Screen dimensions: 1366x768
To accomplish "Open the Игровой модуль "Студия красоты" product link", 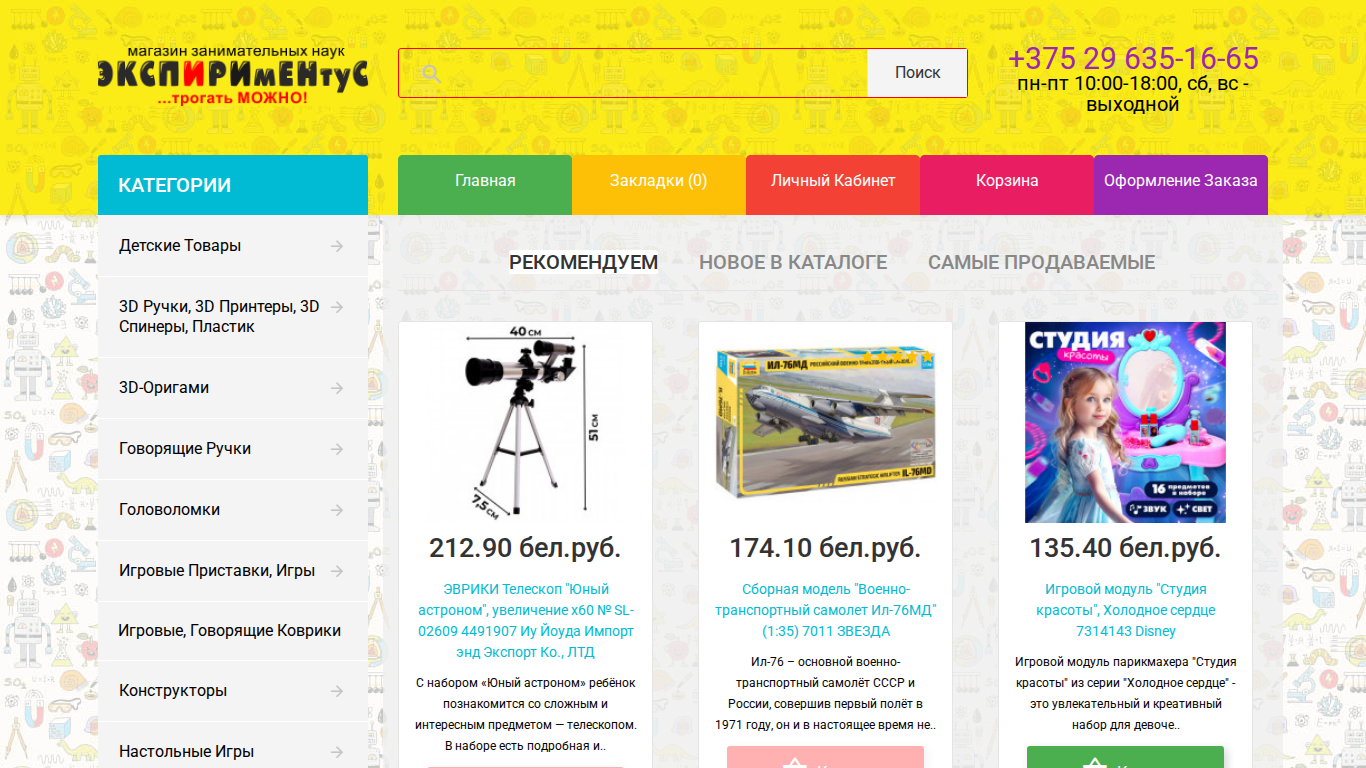I will [x=1126, y=610].
